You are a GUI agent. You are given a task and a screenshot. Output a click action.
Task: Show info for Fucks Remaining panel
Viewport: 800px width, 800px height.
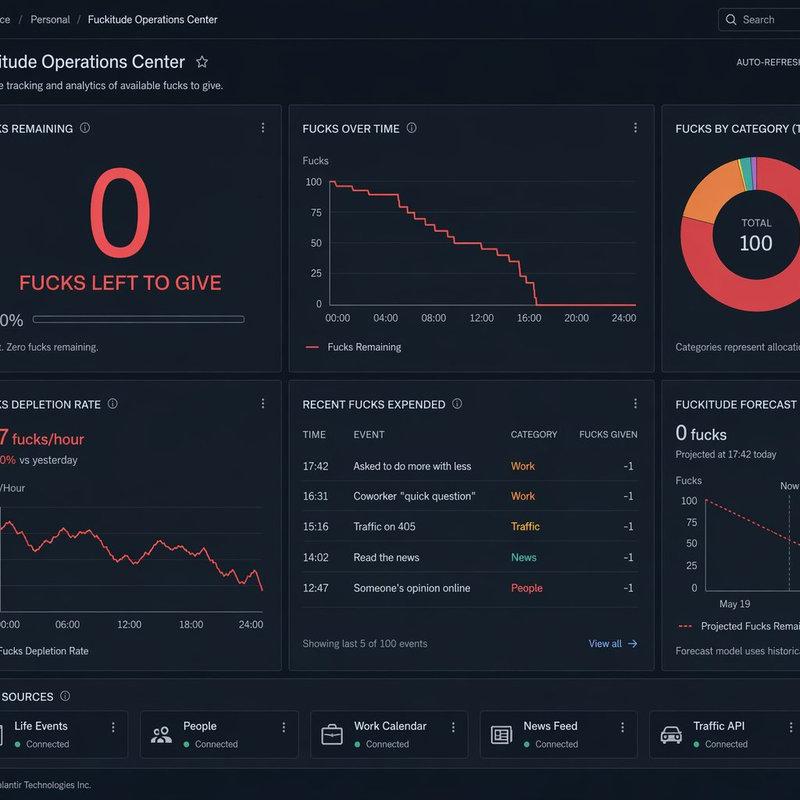tap(85, 128)
